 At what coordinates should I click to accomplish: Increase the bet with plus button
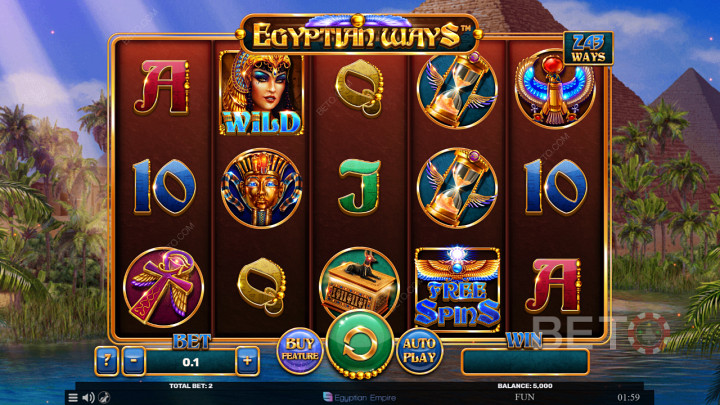247,361
